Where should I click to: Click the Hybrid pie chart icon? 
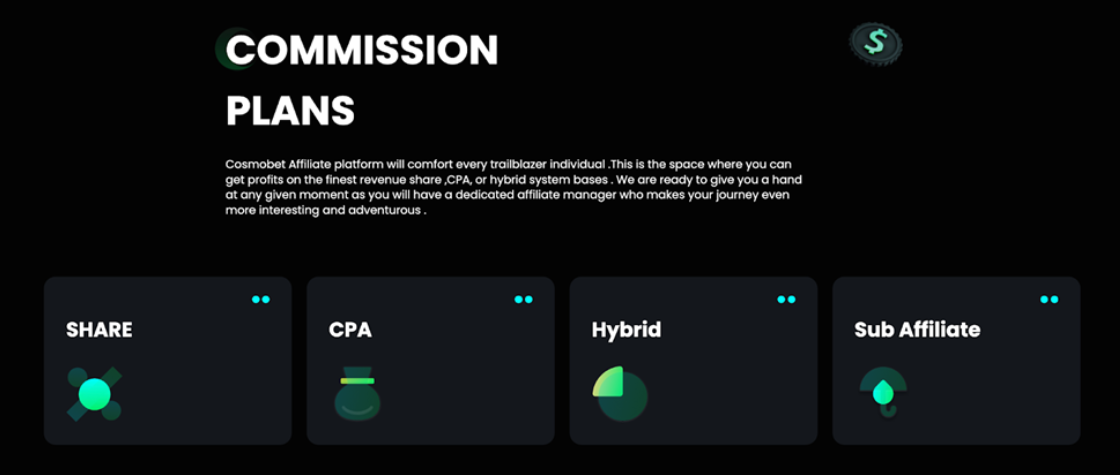tap(620, 394)
